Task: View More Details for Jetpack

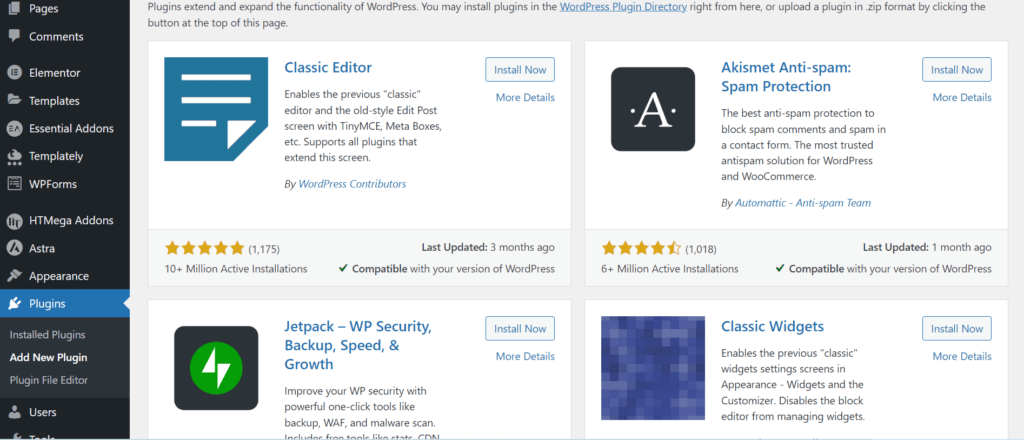Action: 525,356
